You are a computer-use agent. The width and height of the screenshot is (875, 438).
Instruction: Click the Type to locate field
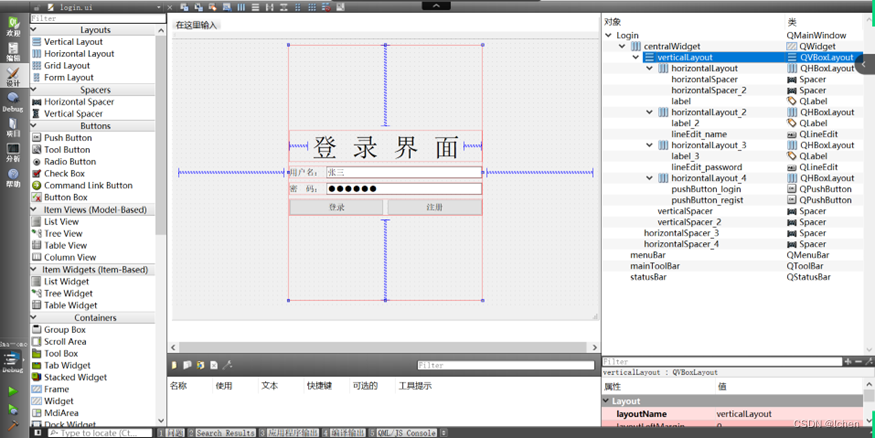click(x=100, y=432)
